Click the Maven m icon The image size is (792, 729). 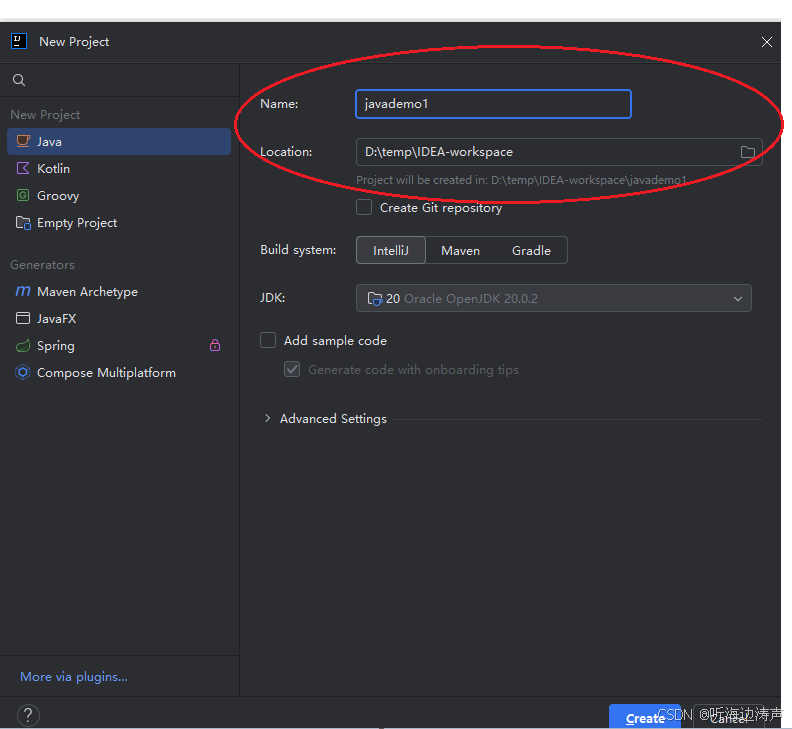coord(23,291)
